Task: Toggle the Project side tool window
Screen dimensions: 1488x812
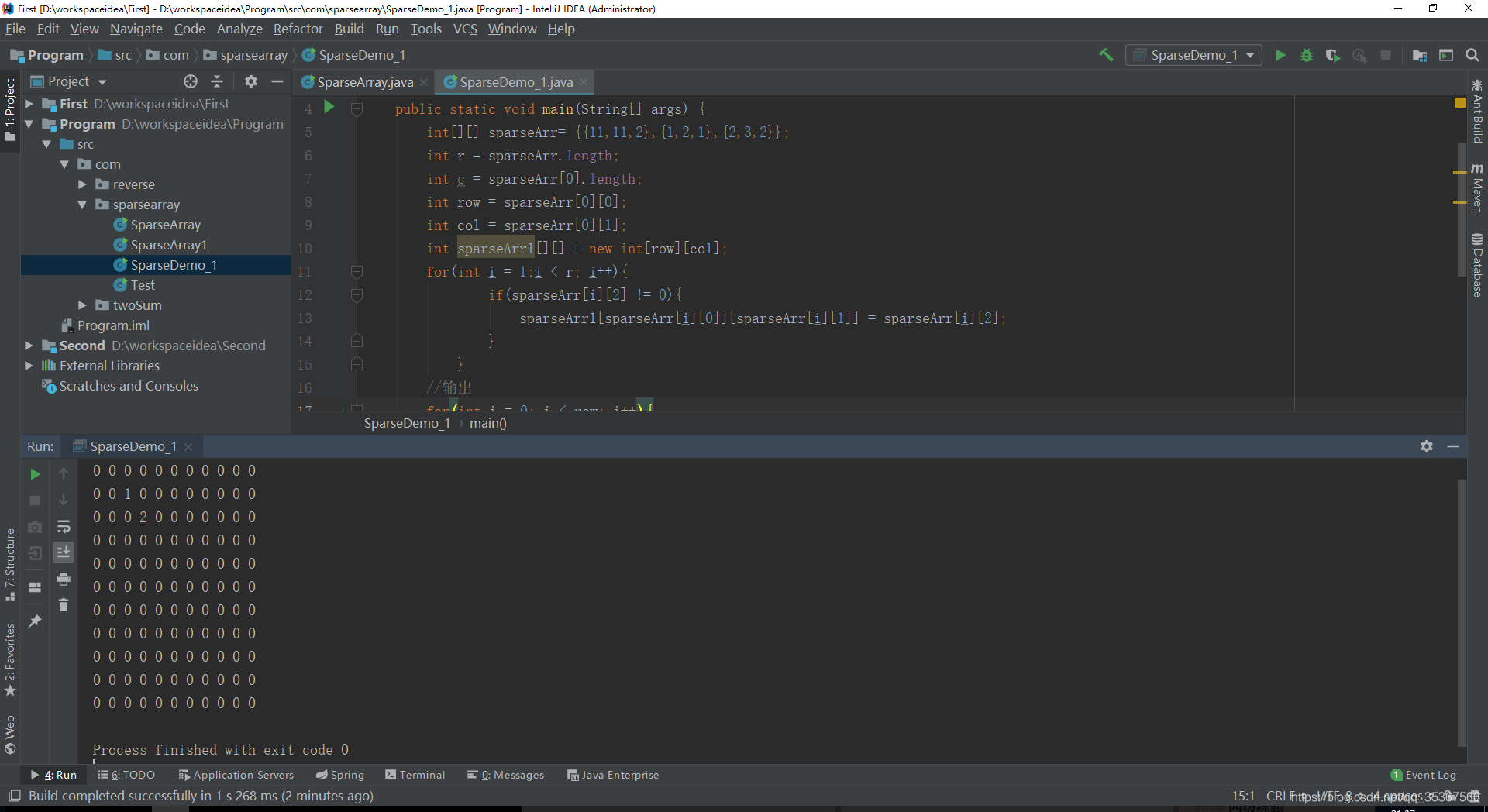Action: click(x=10, y=109)
